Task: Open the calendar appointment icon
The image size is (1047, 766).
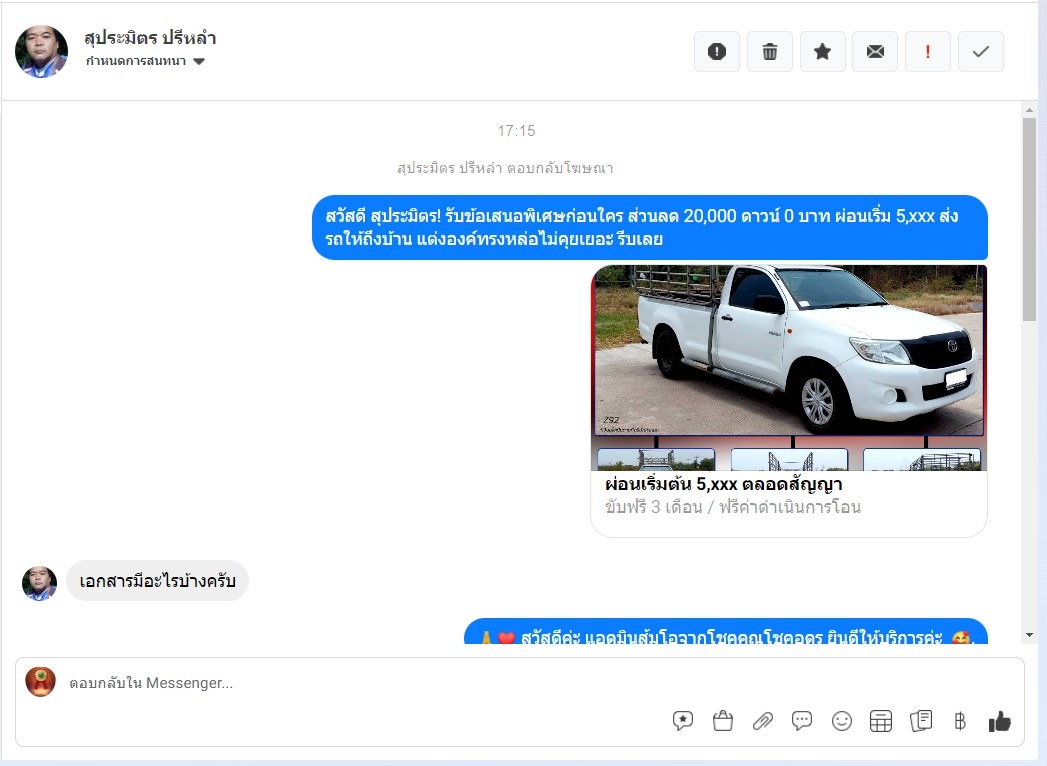Action: pyautogui.click(x=881, y=721)
